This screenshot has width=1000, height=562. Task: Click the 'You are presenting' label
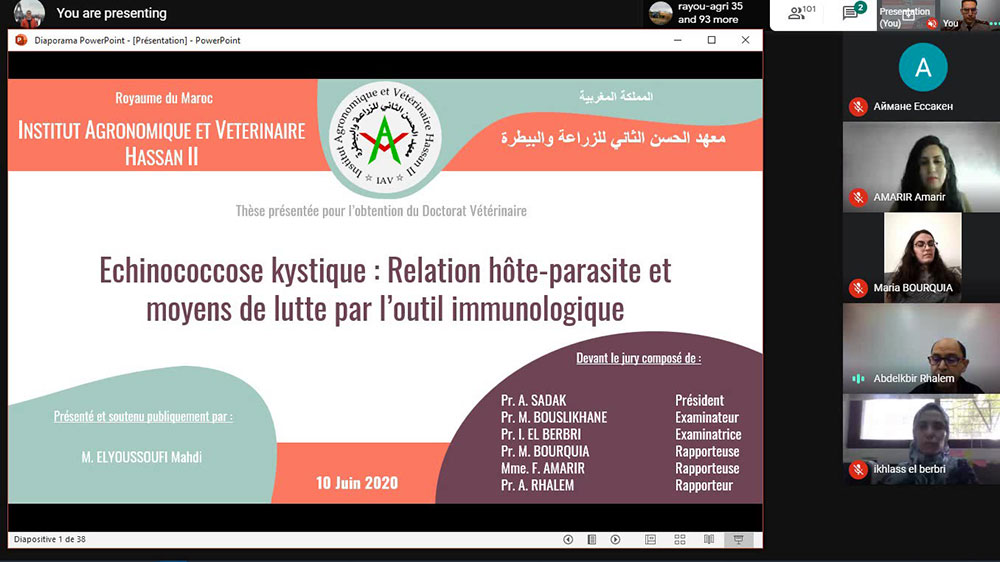111,13
